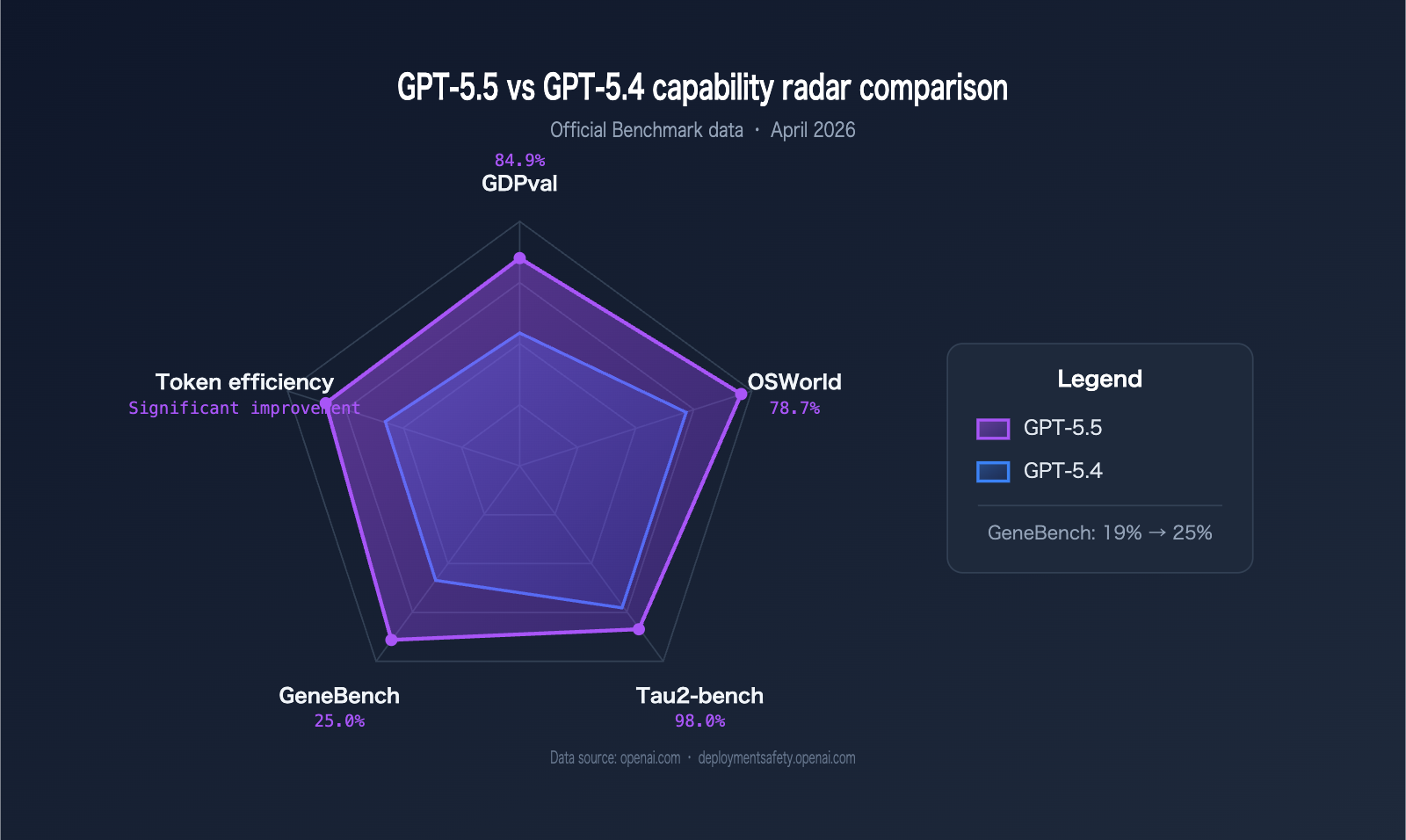Click the 98.0% value under Tau2-bench
This screenshot has height=840, width=1406.
[x=699, y=721]
